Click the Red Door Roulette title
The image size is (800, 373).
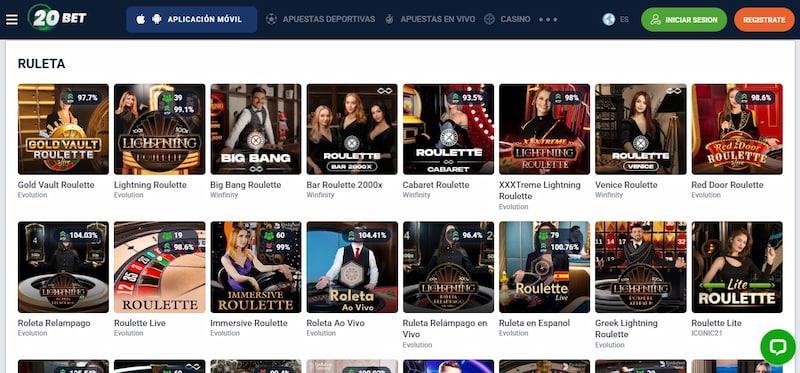(728, 185)
